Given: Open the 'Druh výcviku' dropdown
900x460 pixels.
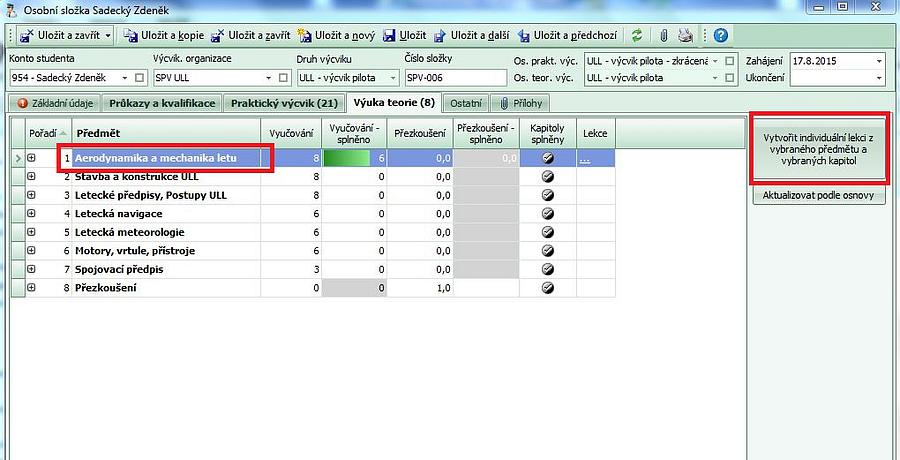Looking at the screenshot, I should (x=393, y=78).
